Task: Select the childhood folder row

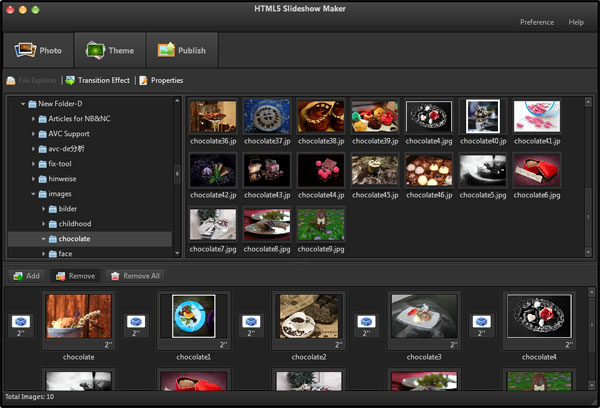Action: (90, 224)
